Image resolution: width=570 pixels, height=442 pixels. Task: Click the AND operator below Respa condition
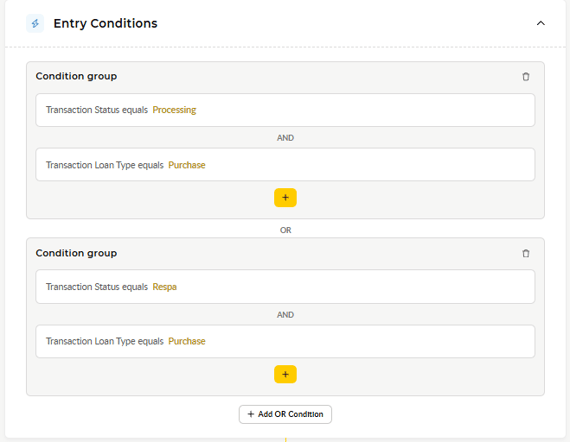[x=285, y=315]
